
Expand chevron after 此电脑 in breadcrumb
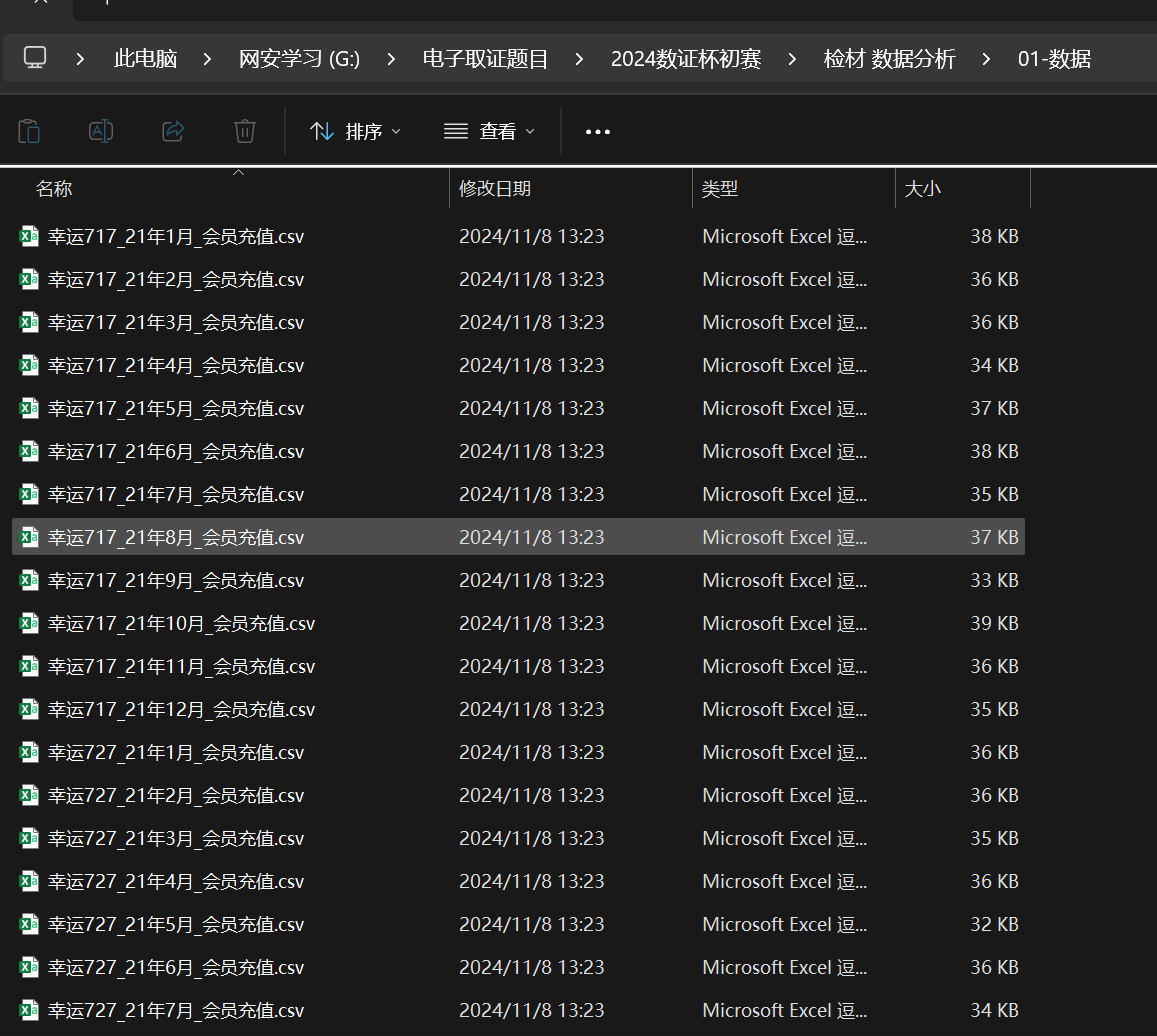pyautogui.click(x=207, y=59)
